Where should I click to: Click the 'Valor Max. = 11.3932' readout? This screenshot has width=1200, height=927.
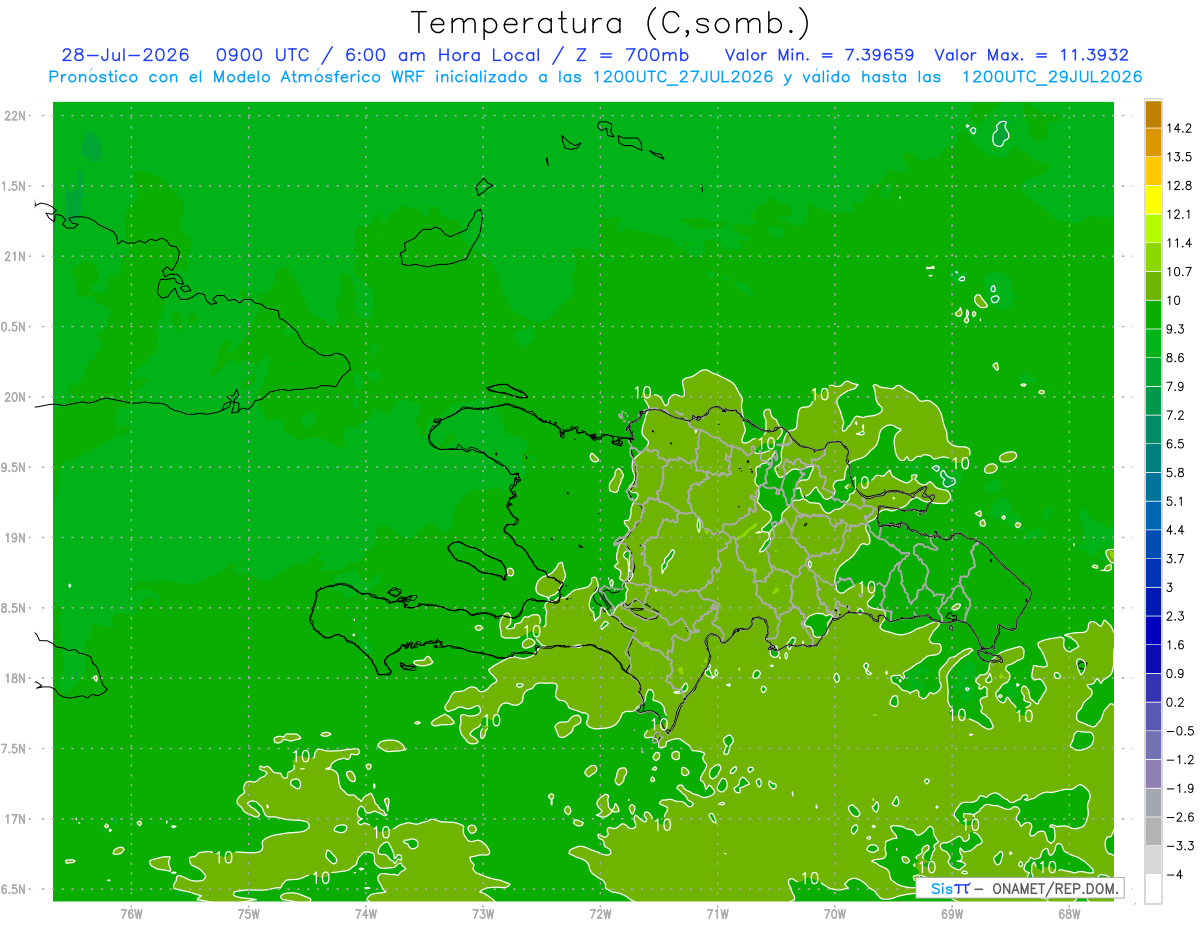point(1030,55)
